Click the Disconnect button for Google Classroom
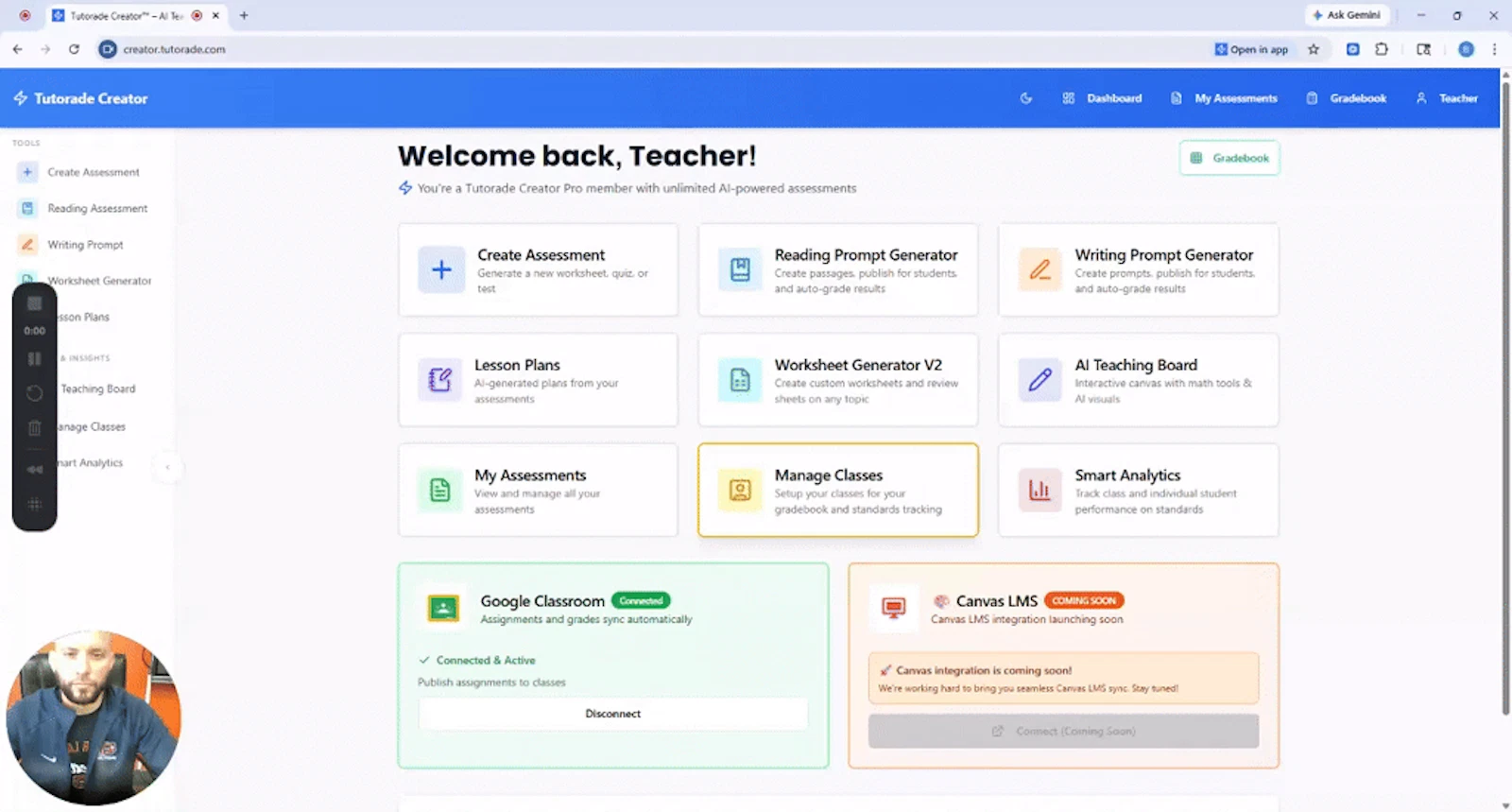The width and height of the screenshot is (1512, 812). 613,714
